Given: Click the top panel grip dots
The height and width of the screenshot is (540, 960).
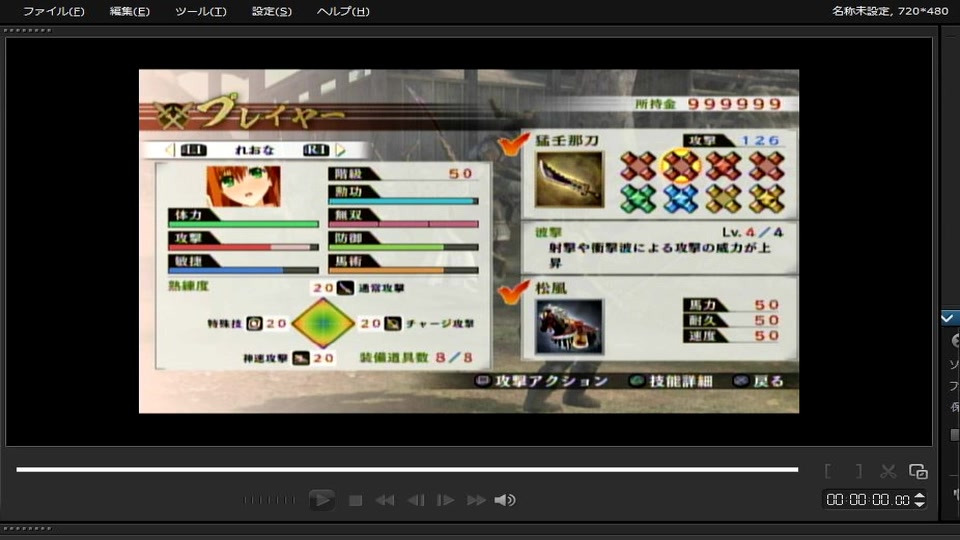Looking at the screenshot, I should tap(28, 30).
